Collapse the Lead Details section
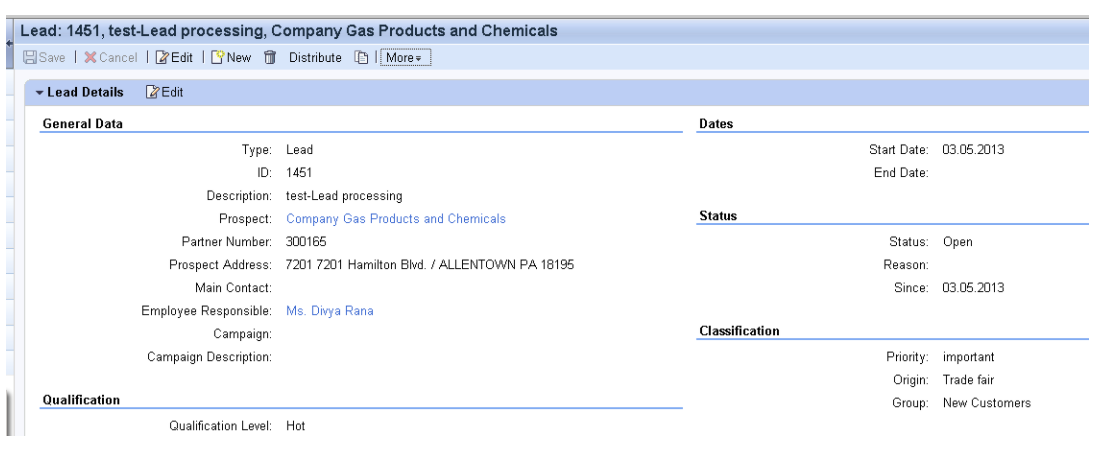This screenshot has height=465, width=1104. click(x=40, y=92)
